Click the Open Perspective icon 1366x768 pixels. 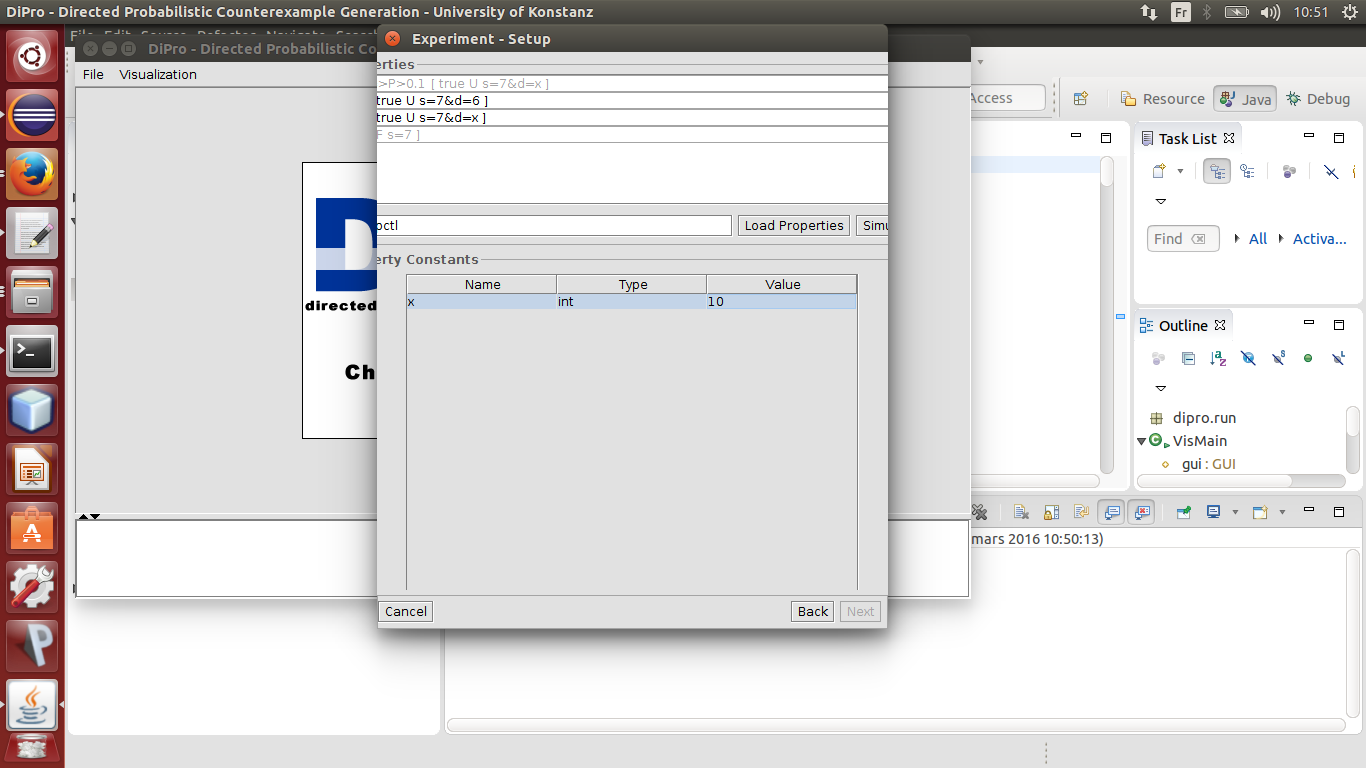(1080, 99)
